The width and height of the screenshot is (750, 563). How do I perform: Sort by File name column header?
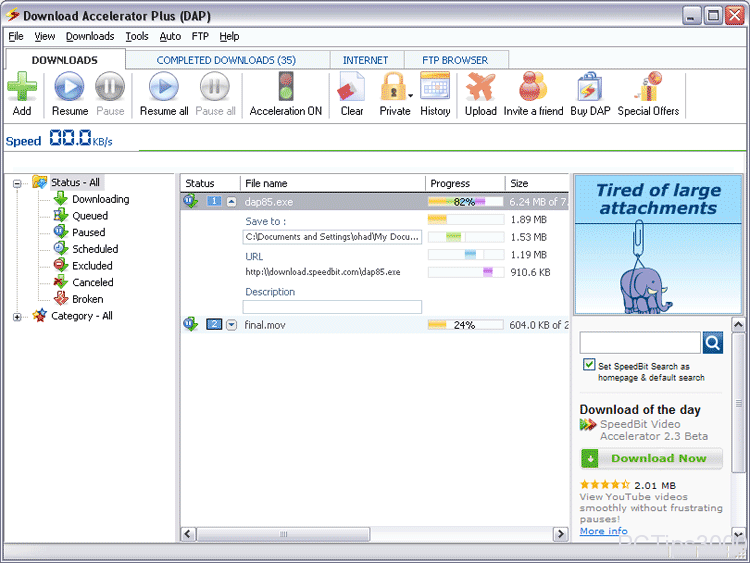tap(332, 183)
